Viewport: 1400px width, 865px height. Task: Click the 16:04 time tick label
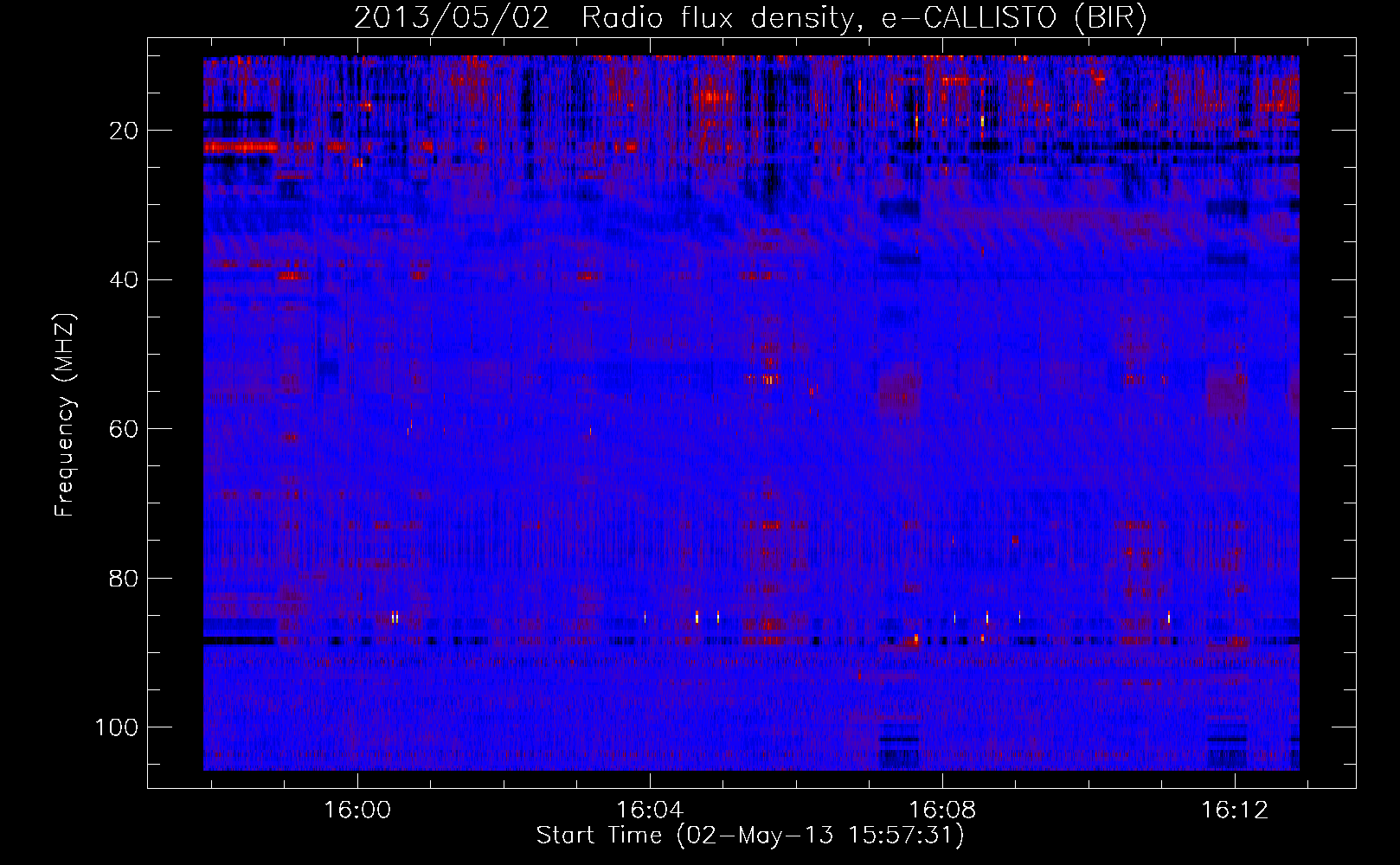650,811
